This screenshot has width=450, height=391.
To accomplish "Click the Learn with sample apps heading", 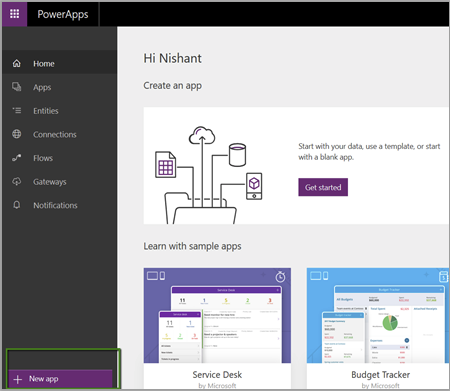I will point(192,246).
